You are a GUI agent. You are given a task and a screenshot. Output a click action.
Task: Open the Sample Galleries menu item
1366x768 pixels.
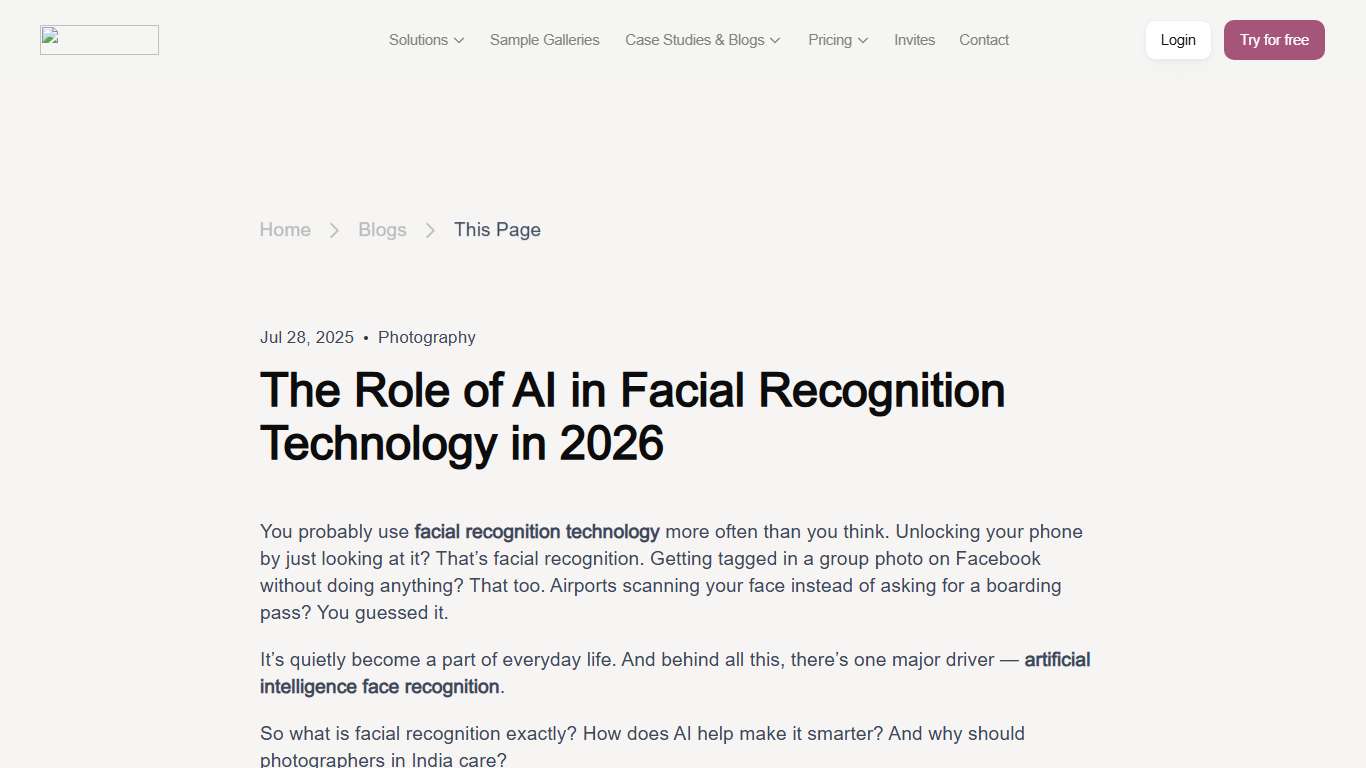(x=544, y=40)
